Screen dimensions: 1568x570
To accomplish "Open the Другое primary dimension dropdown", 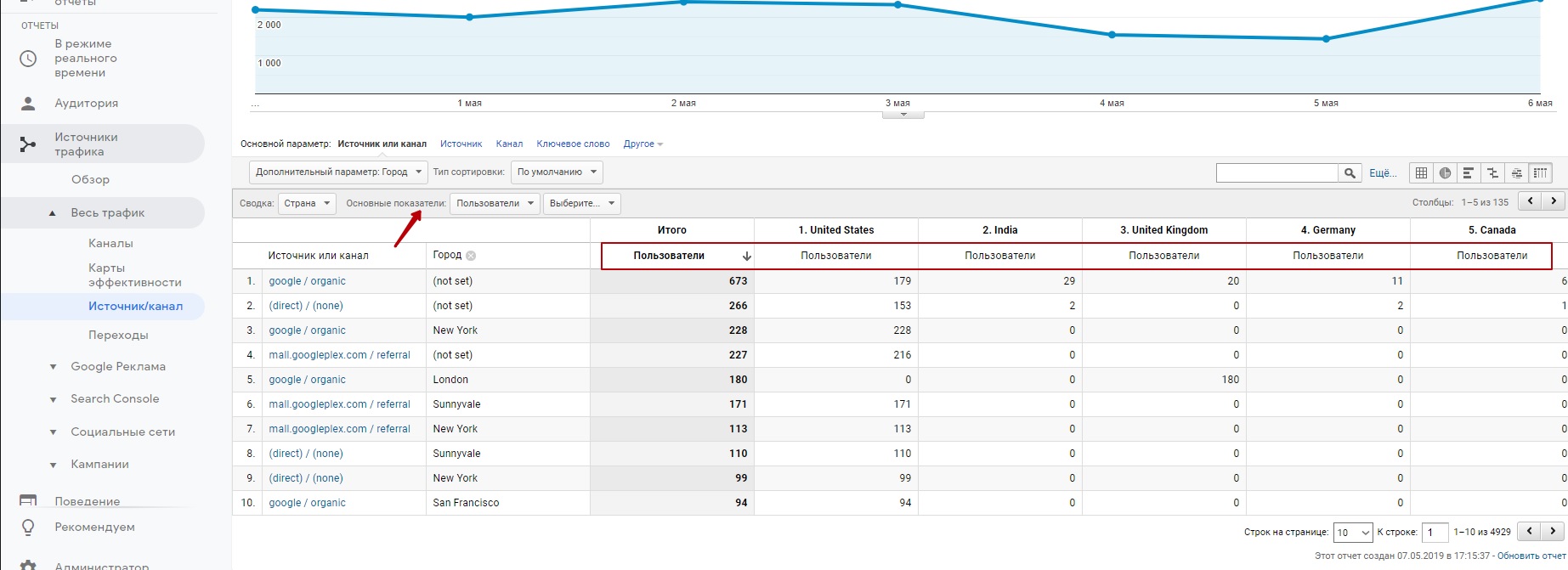I will tap(643, 144).
